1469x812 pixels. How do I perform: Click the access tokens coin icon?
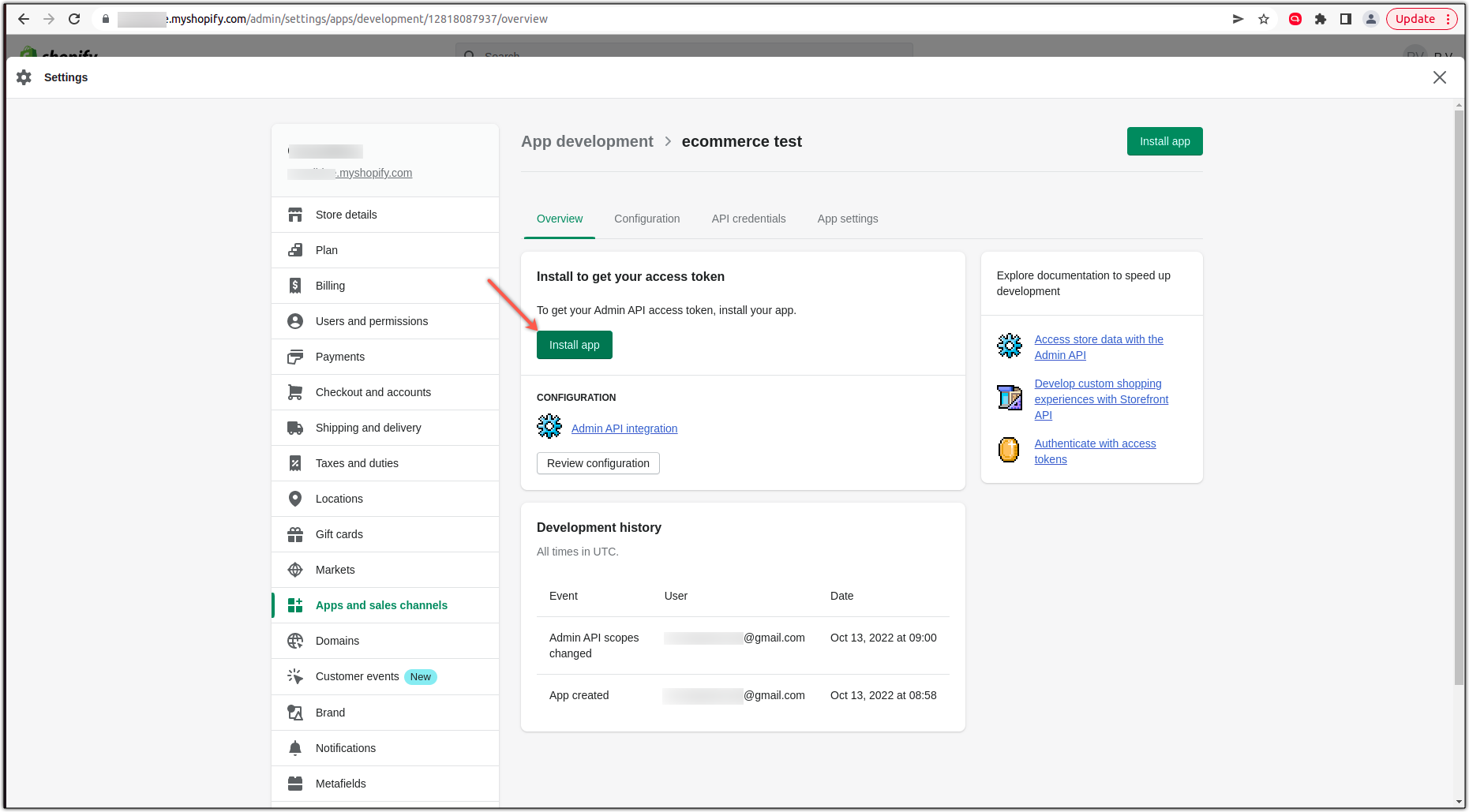tap(1009, 450)
